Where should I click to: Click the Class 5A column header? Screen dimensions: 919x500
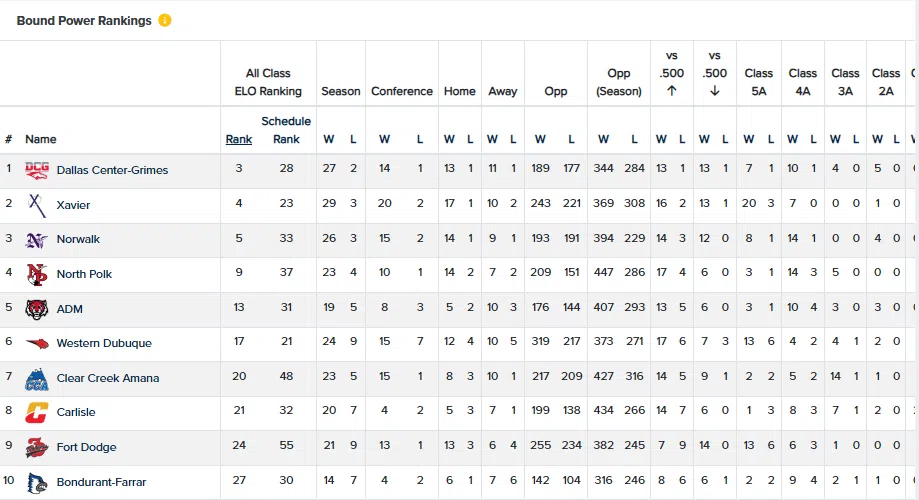[x=758, y=82]
